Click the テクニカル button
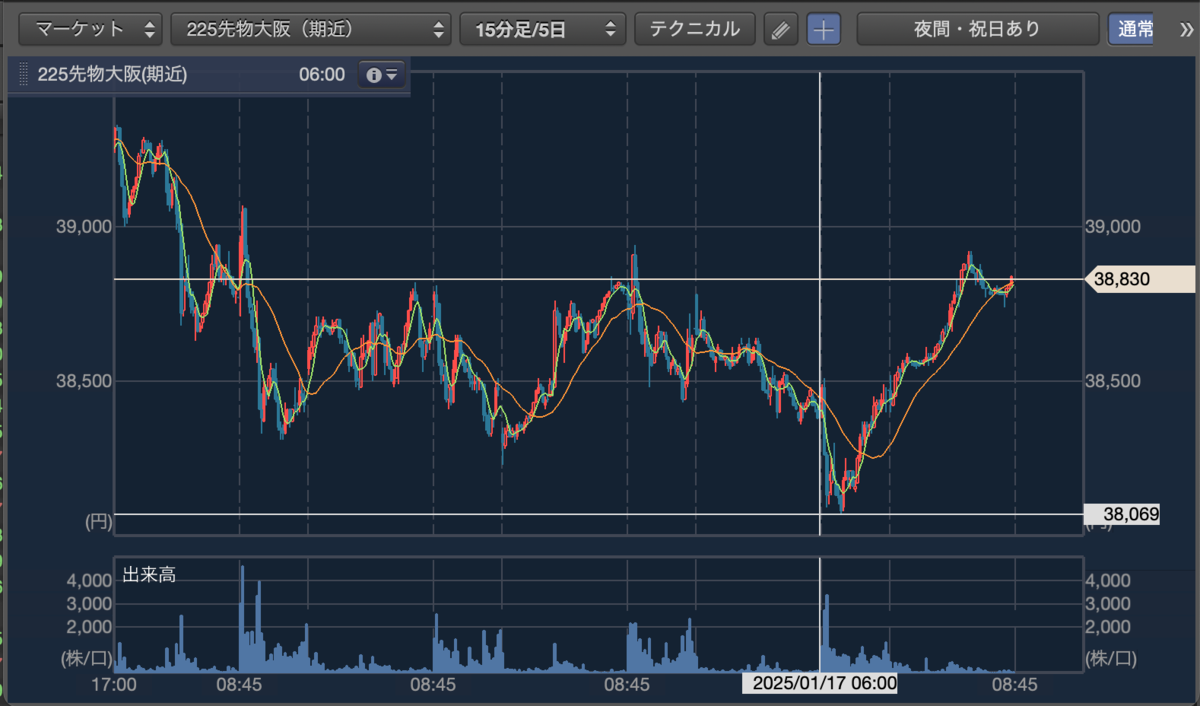Image resolution: width=1200 pixels, height=706 pixels. coord(695,29)
